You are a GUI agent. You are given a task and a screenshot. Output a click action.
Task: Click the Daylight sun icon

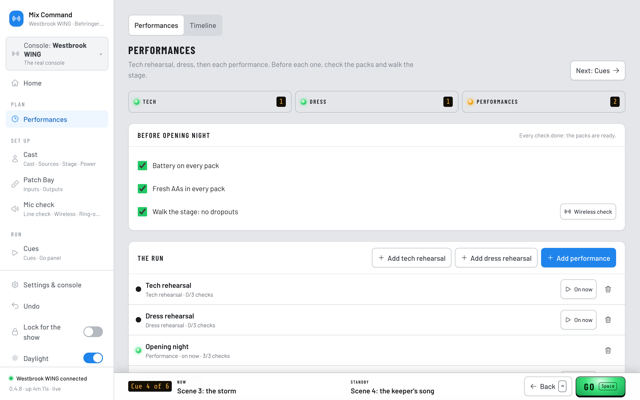(x=15, y=358)
